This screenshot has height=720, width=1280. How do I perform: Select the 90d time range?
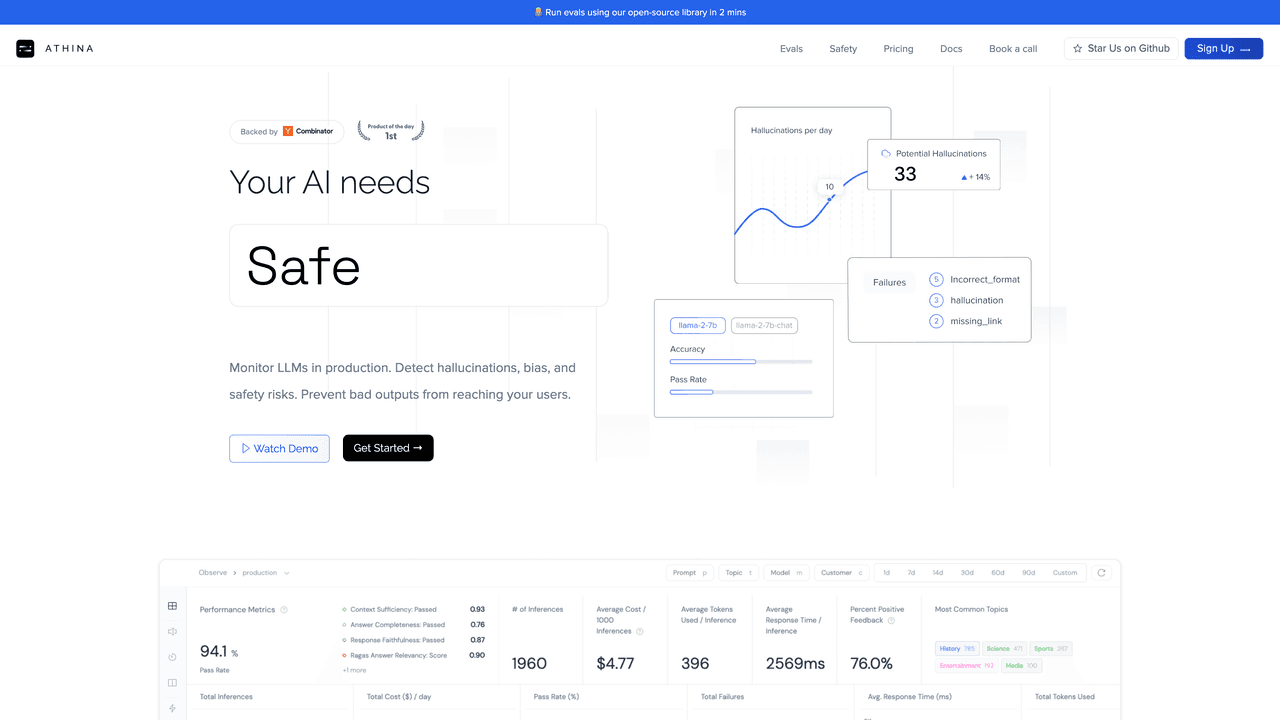point(1028,573)
